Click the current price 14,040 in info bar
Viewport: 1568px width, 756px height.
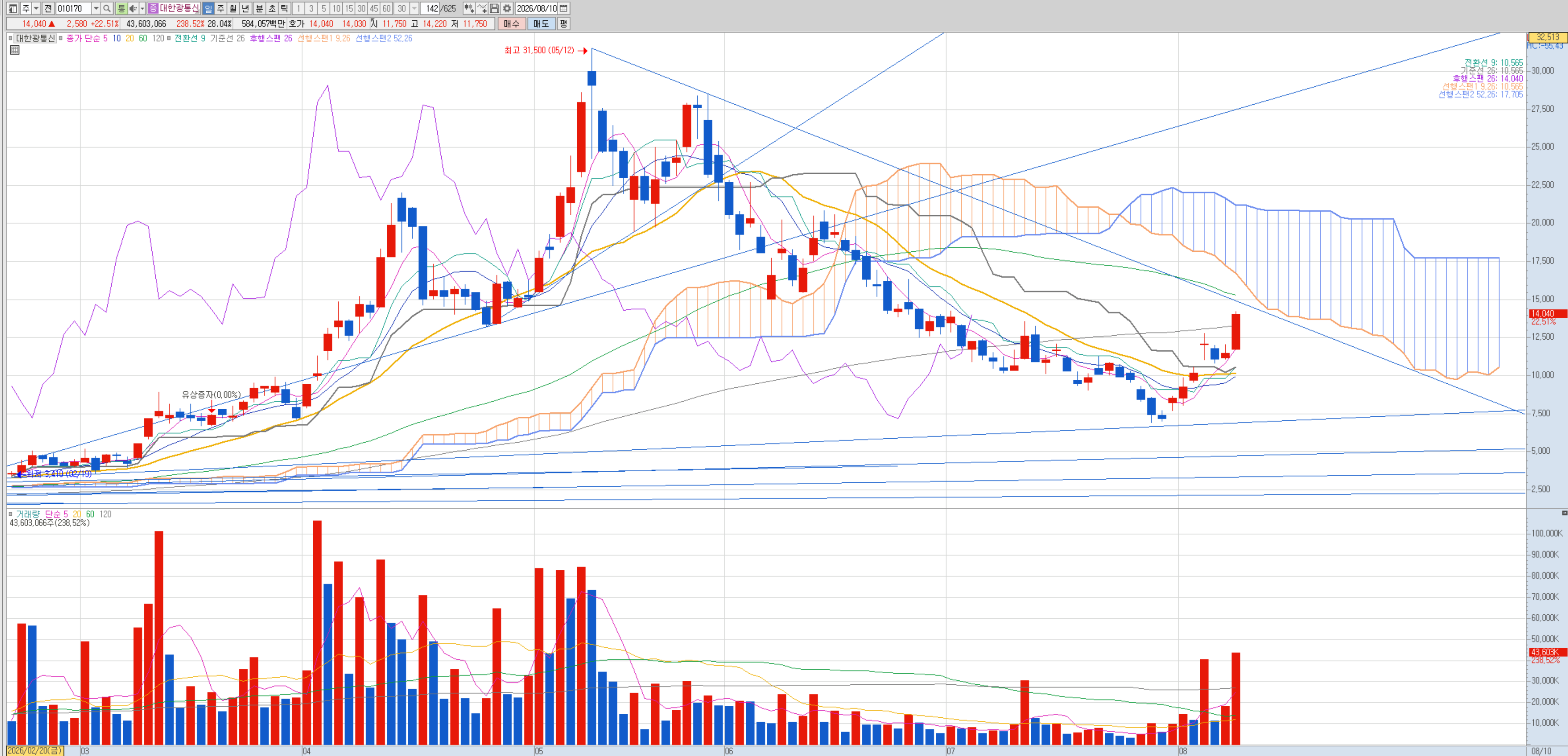pos(34,24)
